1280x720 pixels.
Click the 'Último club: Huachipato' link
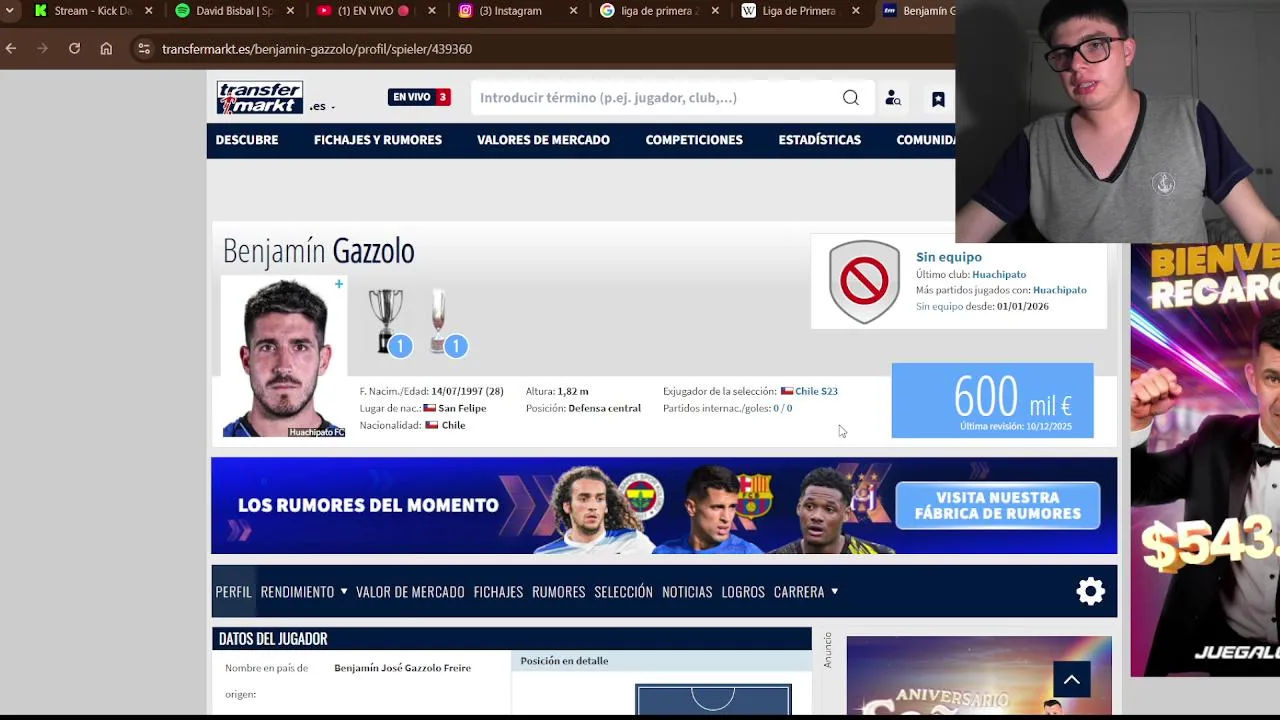(x=999, y=274)
